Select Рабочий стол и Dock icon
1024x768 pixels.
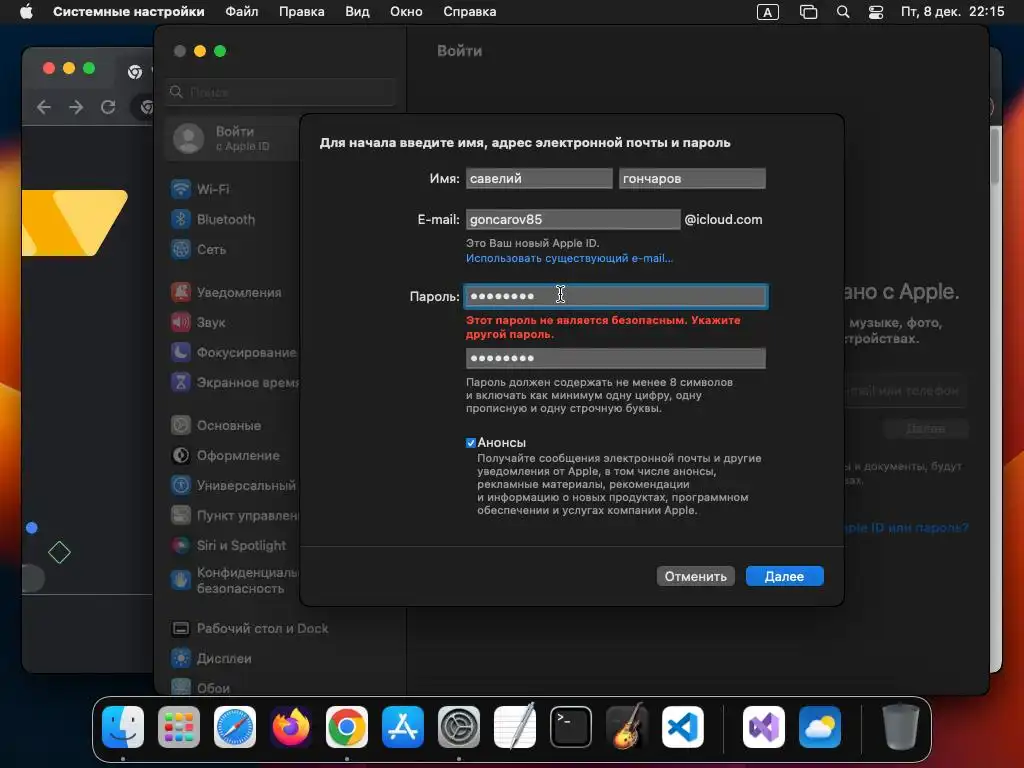coord(181,629)
